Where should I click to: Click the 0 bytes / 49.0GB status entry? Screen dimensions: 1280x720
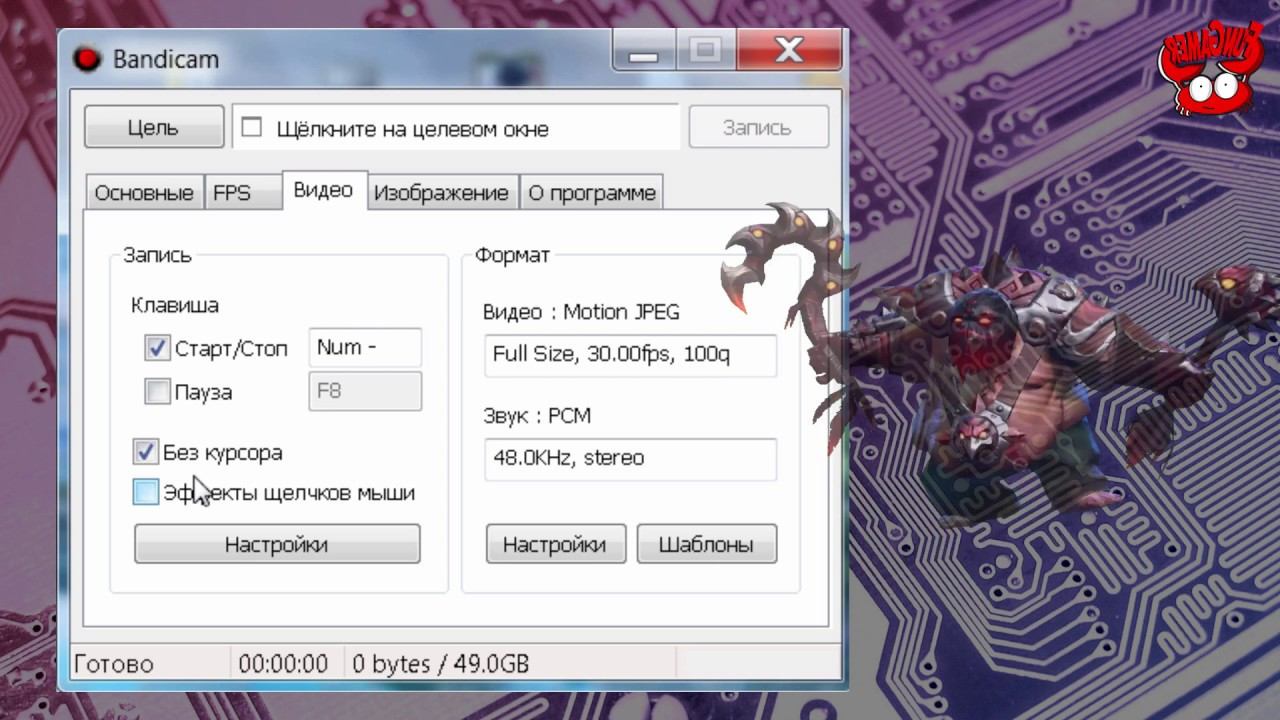(441, 664)
